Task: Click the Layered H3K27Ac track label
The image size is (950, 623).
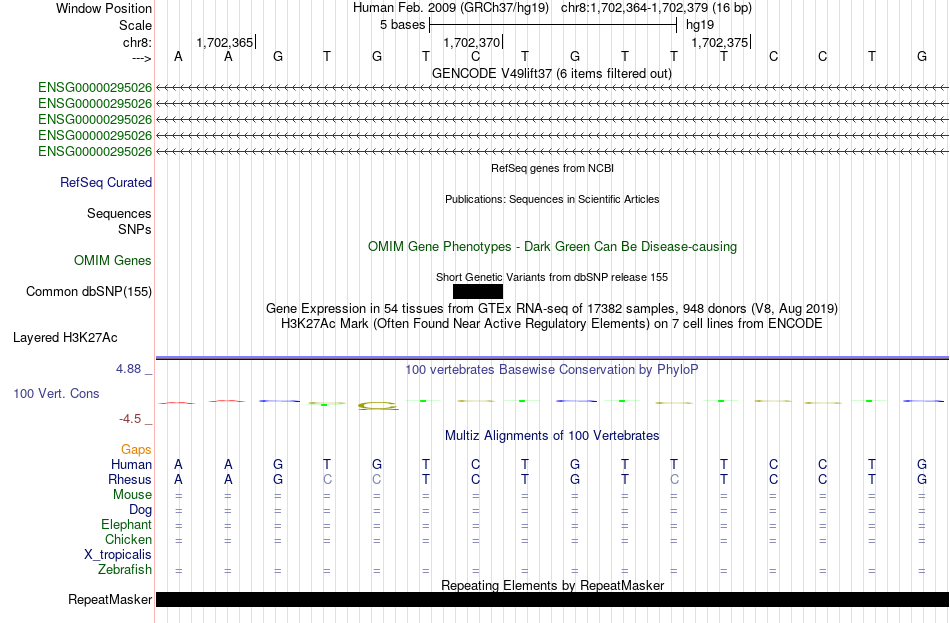Action: (x=65, y=338)
